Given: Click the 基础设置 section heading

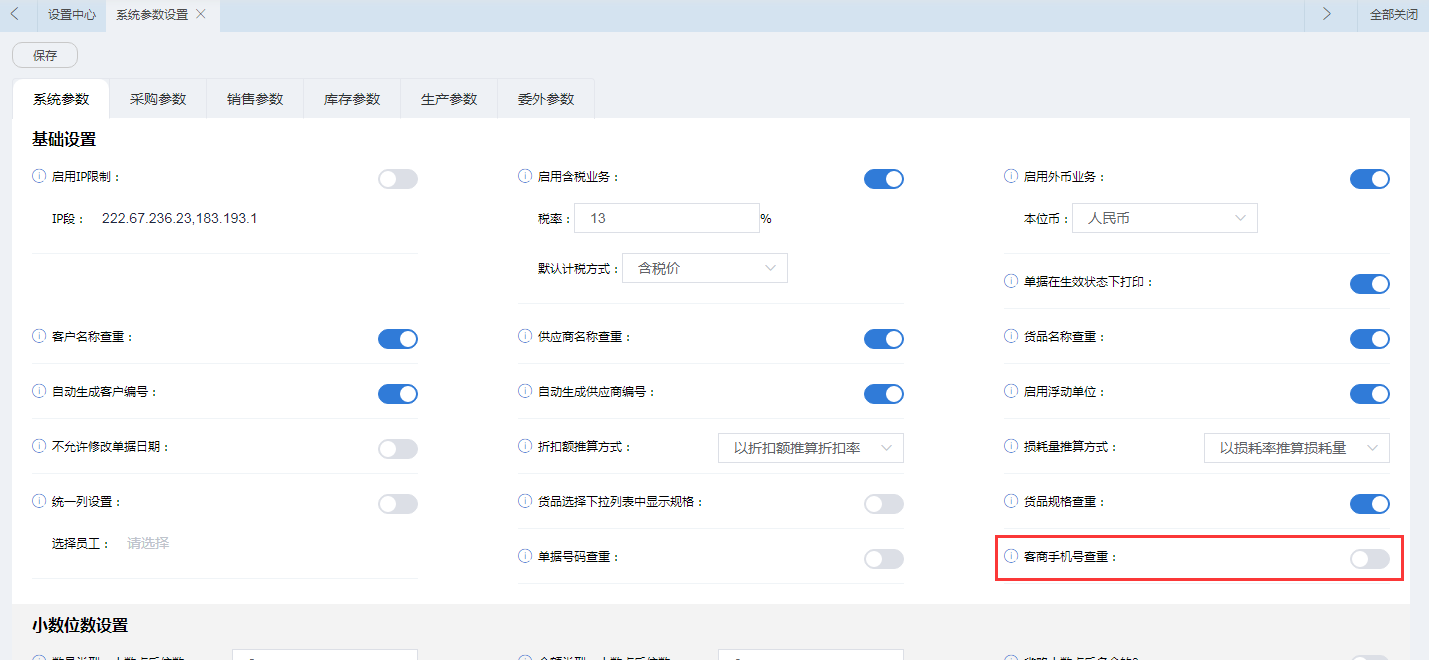Looking at the screenshot, I should point(64,139).
